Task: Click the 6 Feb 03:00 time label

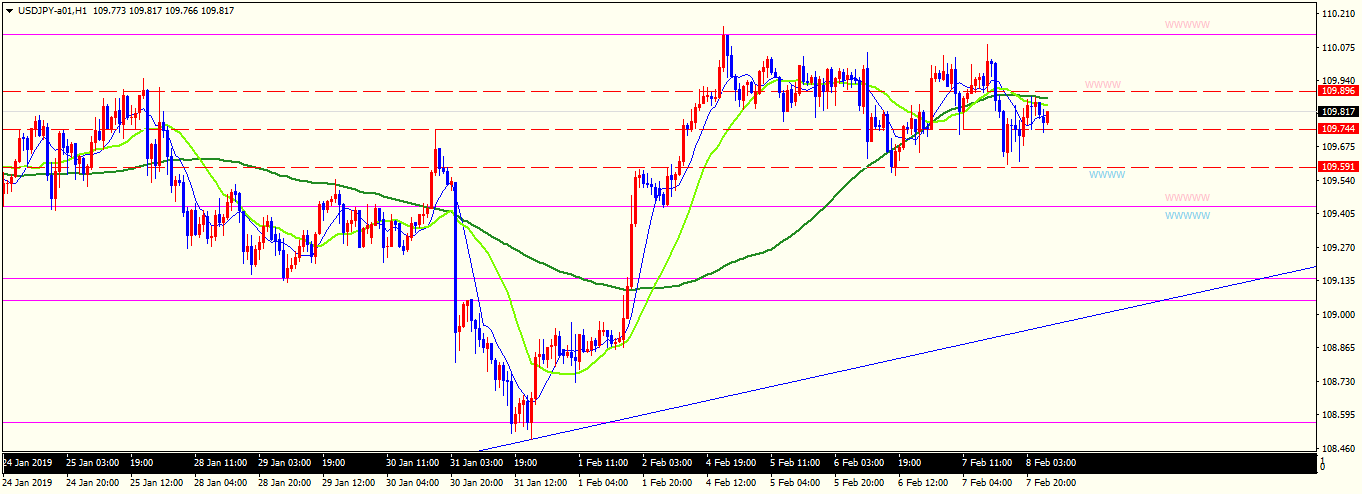Action: (x=859, y=463)
